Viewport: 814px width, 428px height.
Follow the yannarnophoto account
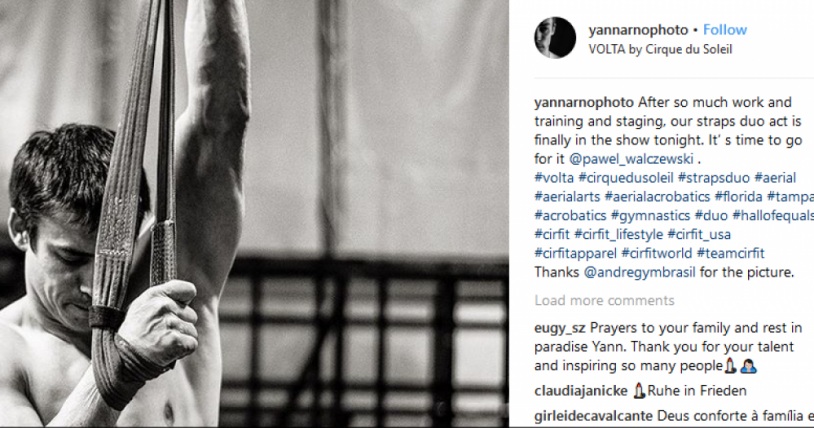pyautogui.click(x=725, y=30)
